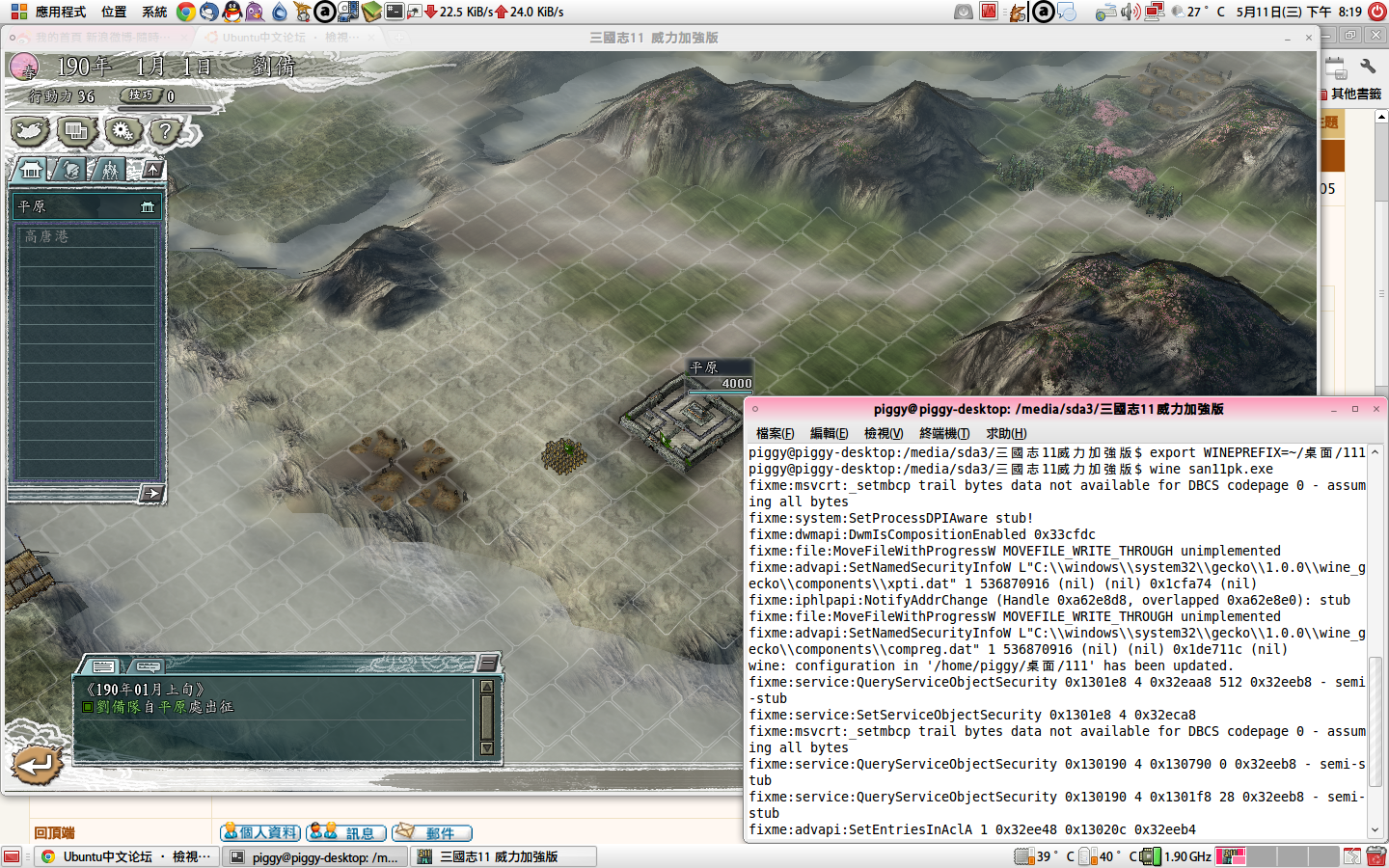Screen dimensions: 1389x868
Task: Click the red power shutdown icon
Action: click(x=1377, y=12)
